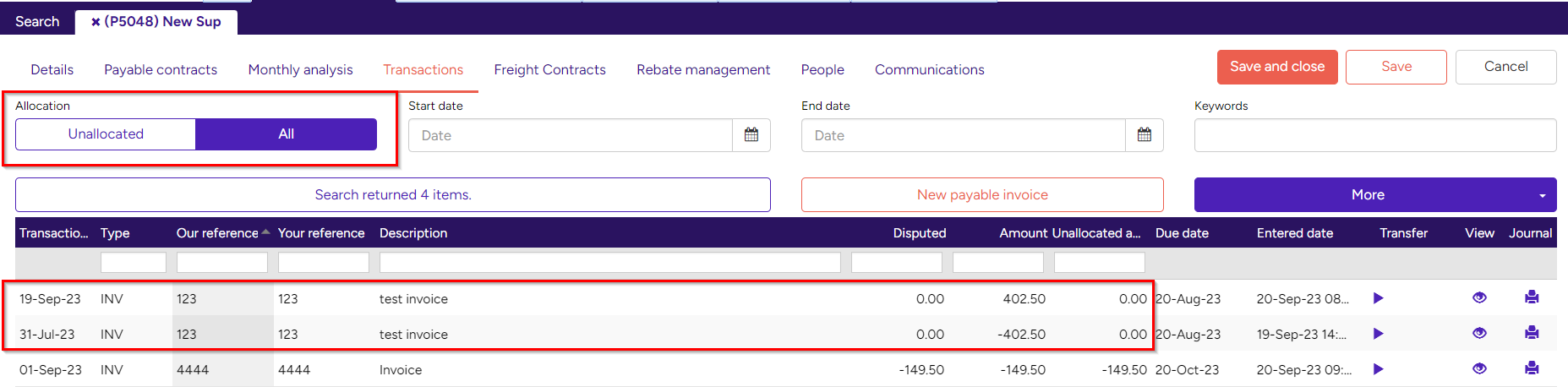This screenshot has height=387, width=1568.
Task: Switch to the People tab
Action: tap(822, 70)
